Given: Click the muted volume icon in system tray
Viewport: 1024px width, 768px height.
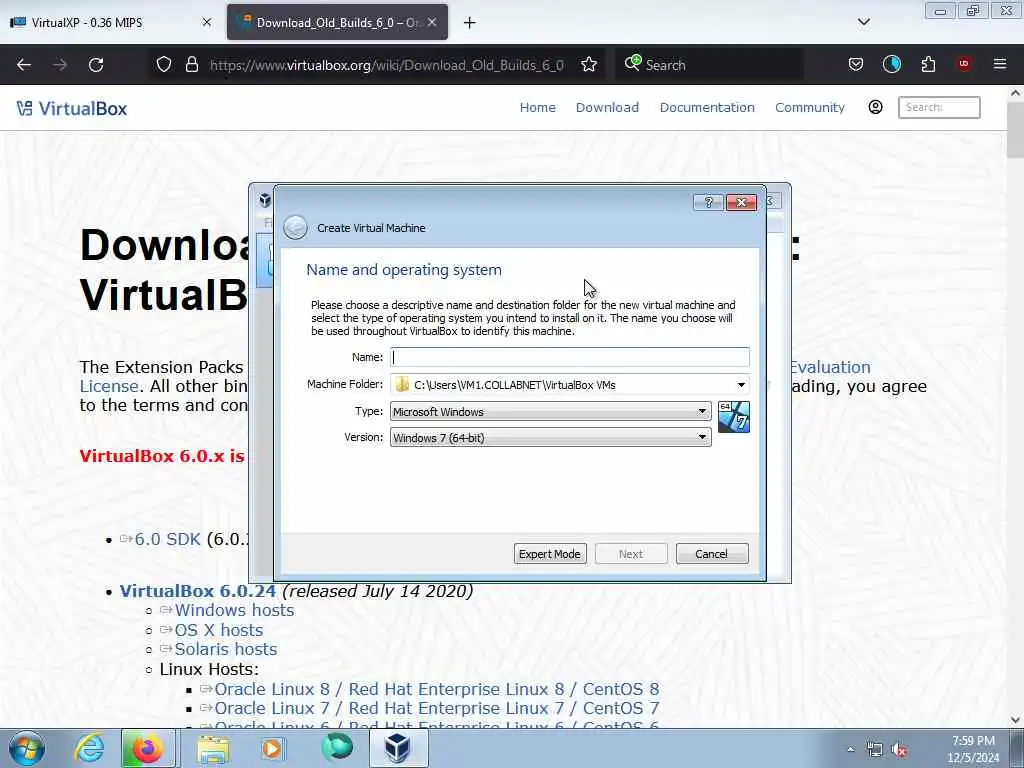Looking at the screenshot, I should tap(900, 750).
